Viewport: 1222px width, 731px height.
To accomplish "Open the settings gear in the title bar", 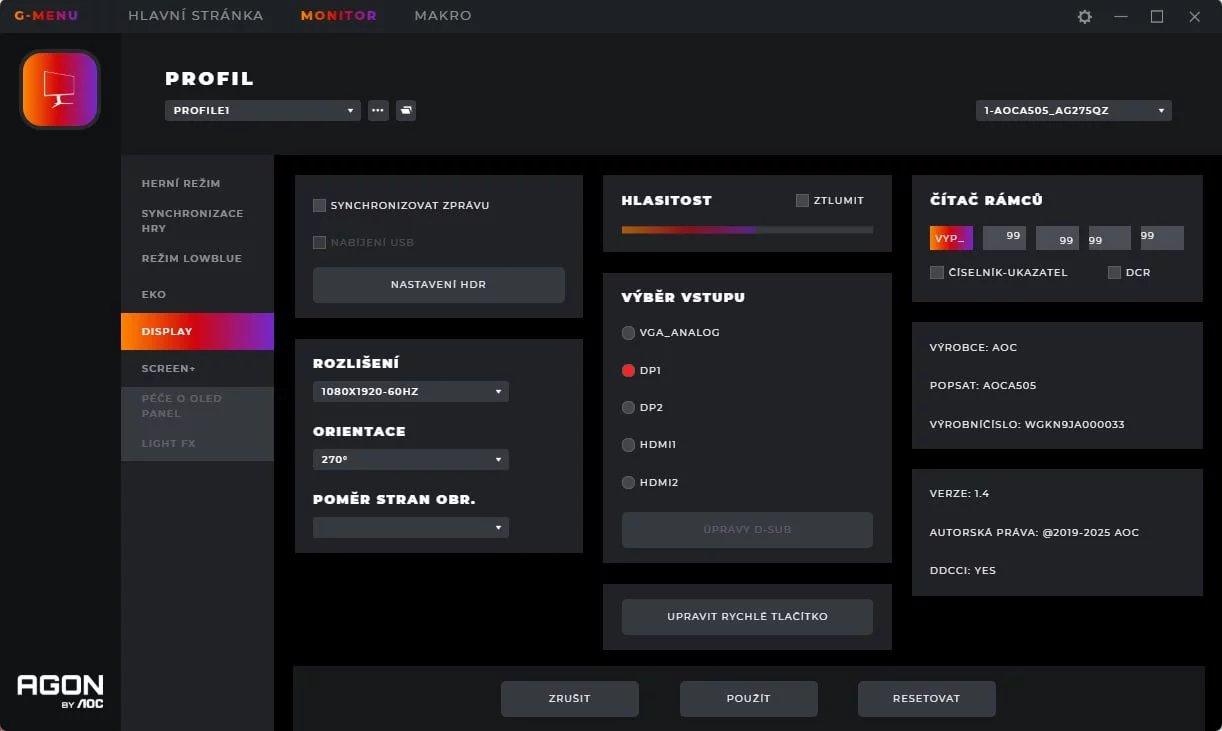I will (1084, 16).
